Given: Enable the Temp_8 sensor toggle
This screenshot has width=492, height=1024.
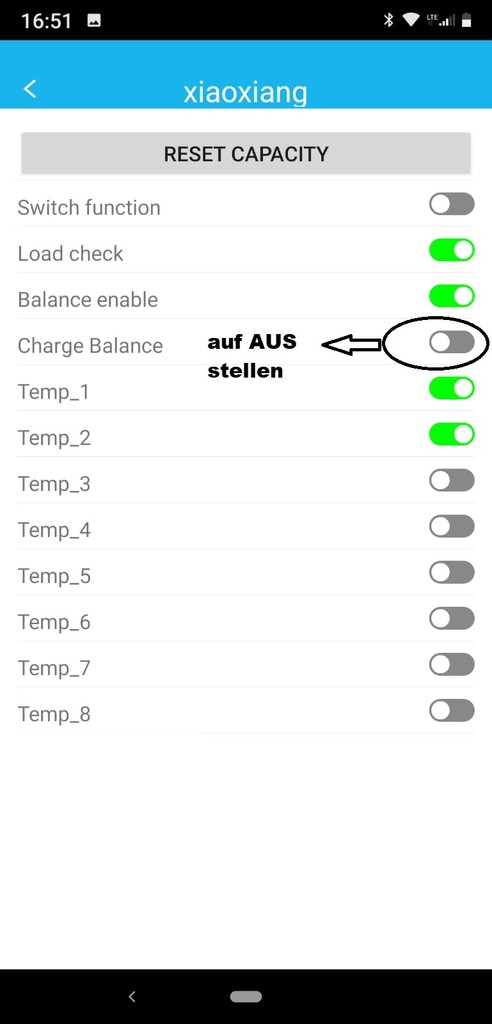Looking at the screenshot, I should [x=451, y=711].
